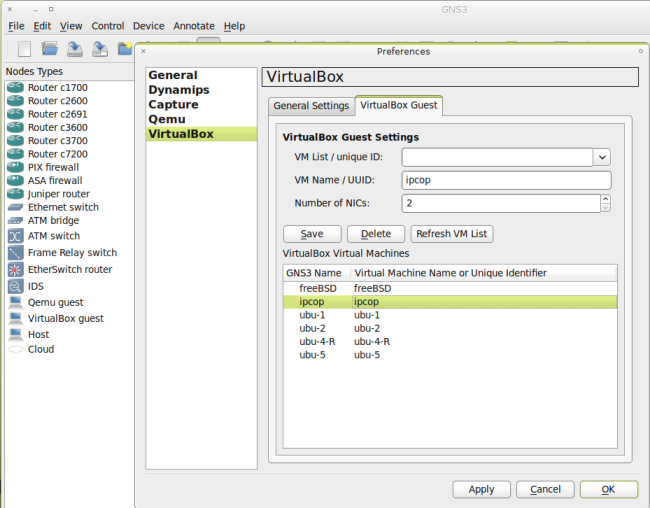Increase the Number of NICs value
Viewport: 650px width, 508px height.
(x=605, y=199)
